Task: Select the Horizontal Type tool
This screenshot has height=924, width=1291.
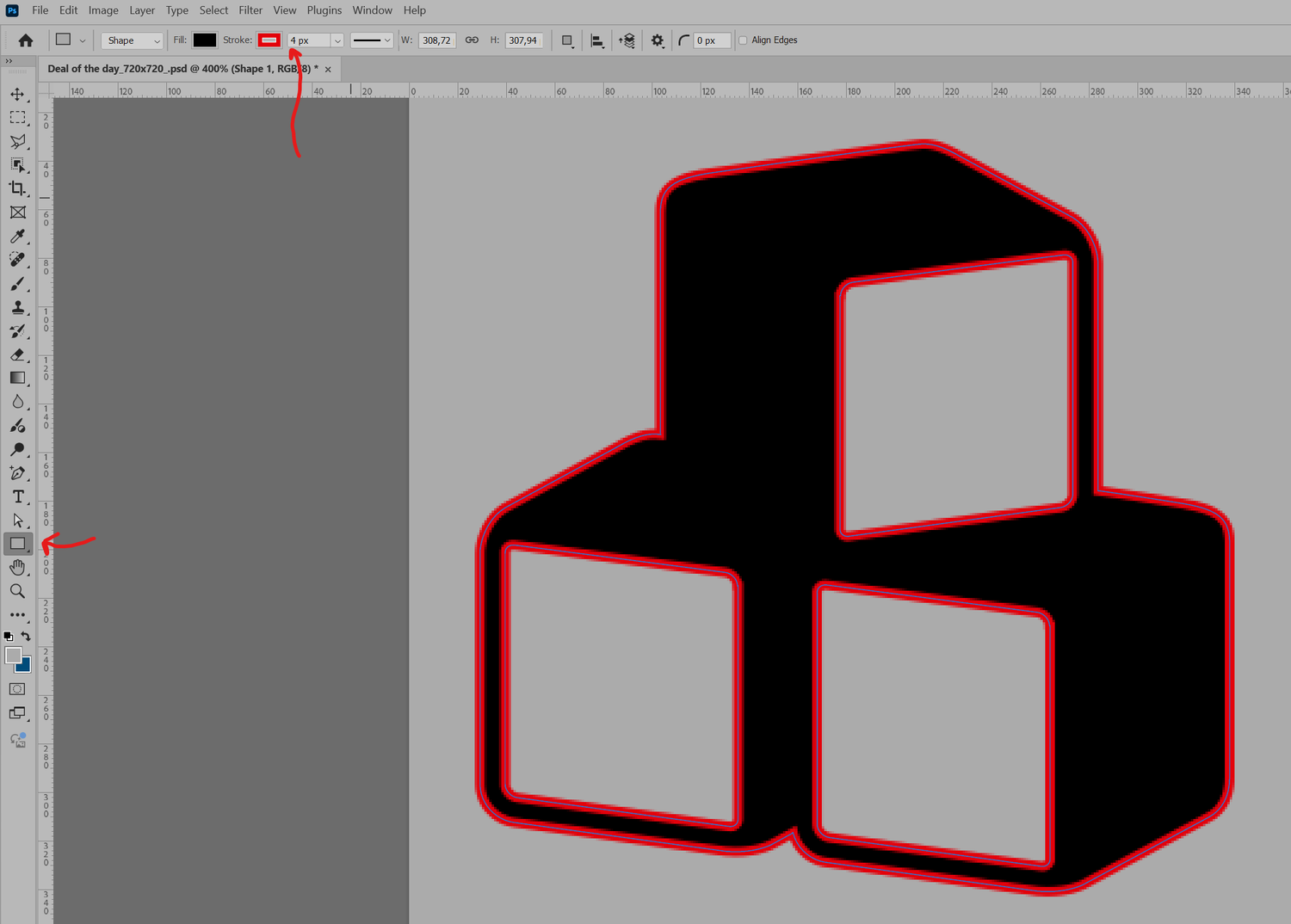Action: click(x=17, y=496)
